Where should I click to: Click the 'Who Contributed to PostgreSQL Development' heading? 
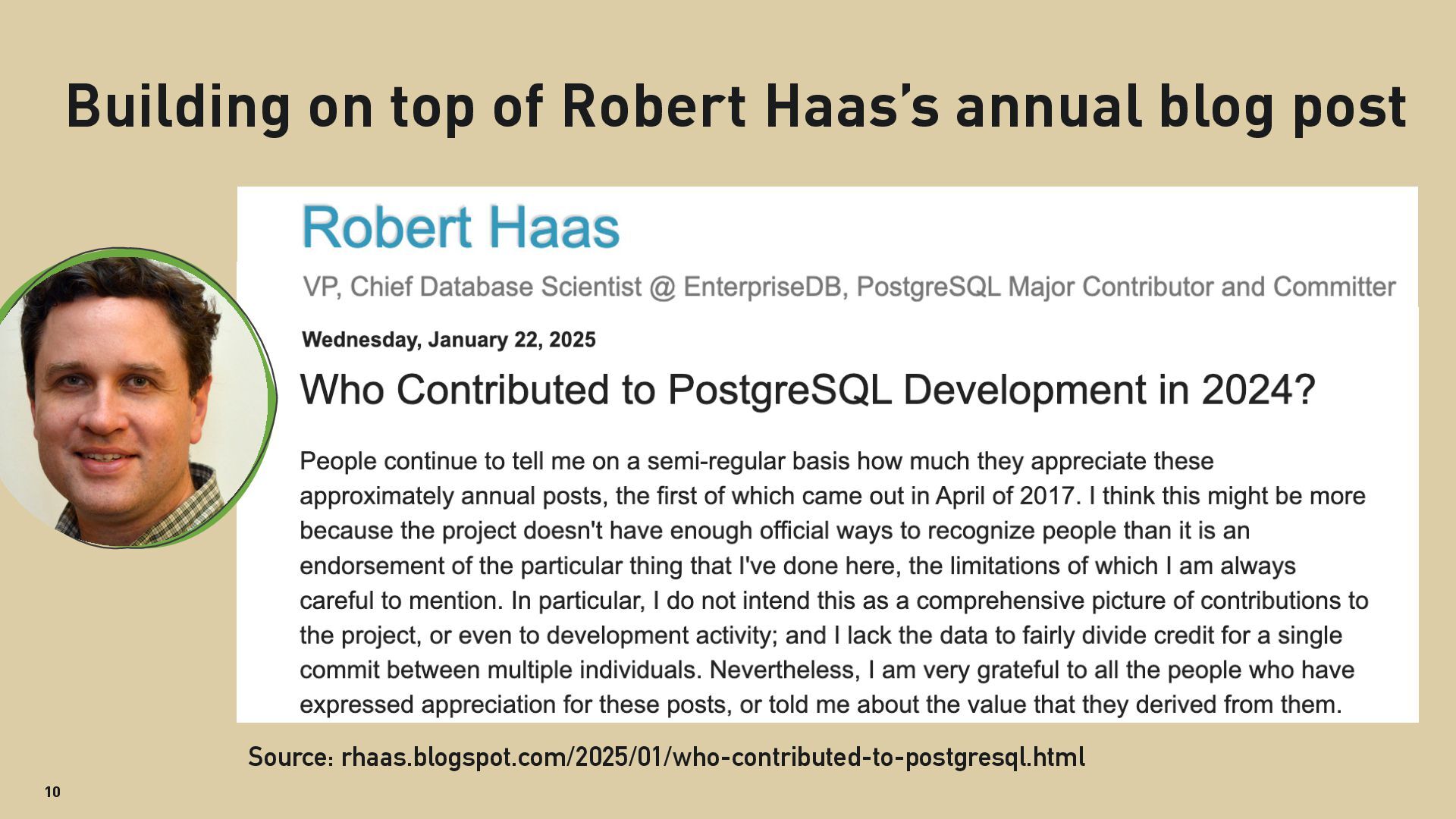[x=807, y=391]
